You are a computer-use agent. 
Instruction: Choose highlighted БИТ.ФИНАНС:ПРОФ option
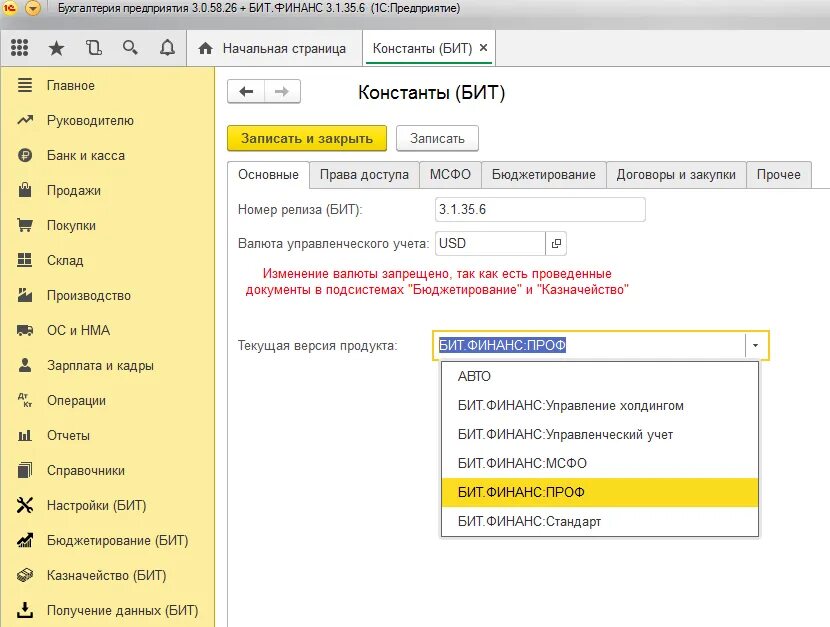click(x=600, y=493)
